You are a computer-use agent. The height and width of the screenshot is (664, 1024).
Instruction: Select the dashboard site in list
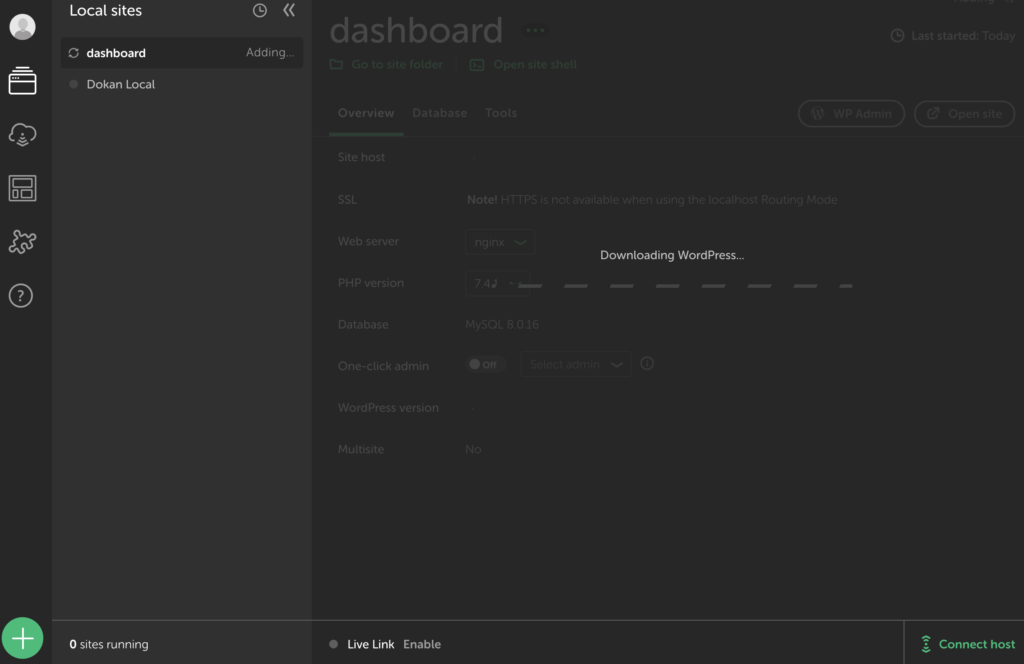182,53
